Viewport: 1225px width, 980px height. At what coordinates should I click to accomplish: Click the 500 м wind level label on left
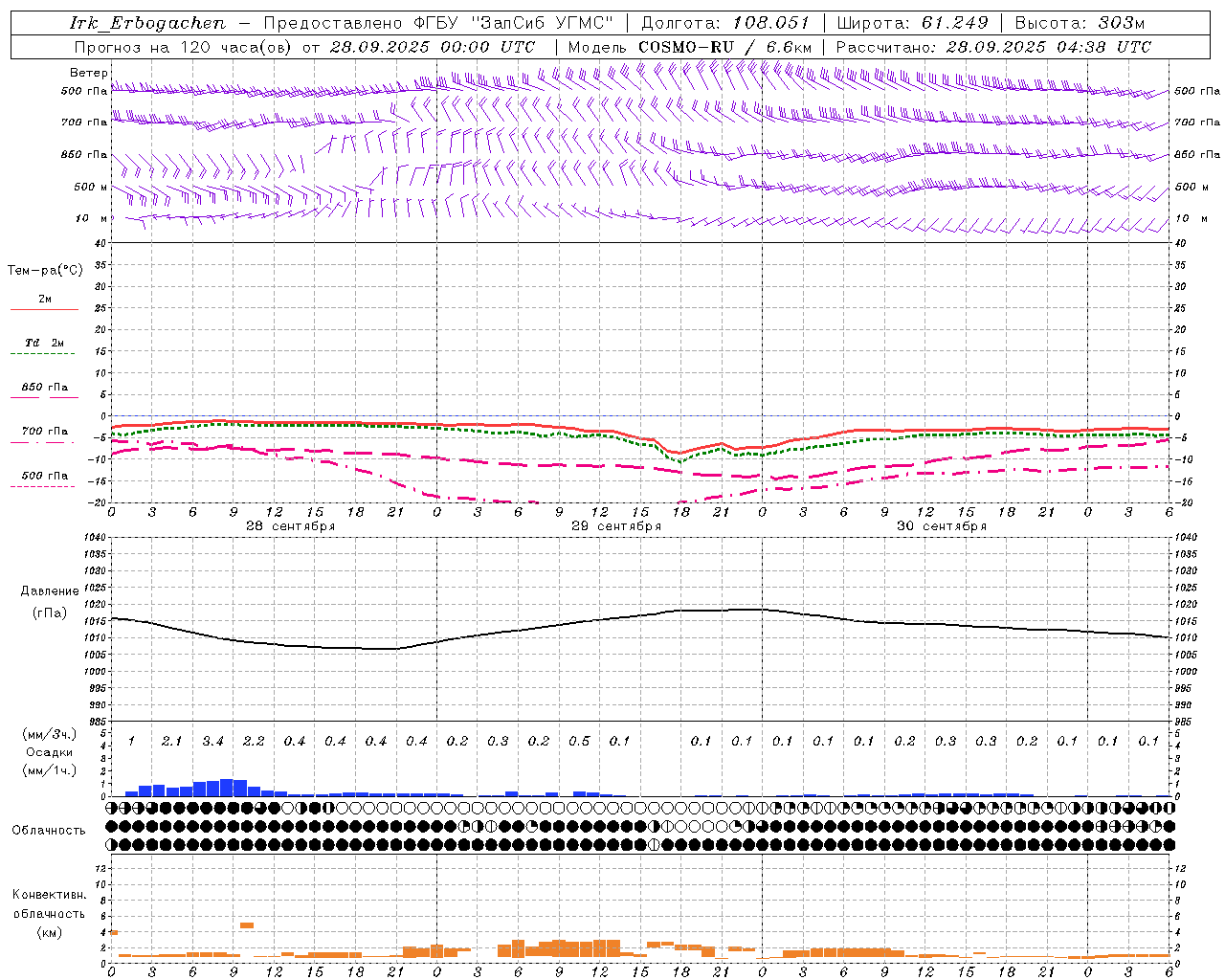(91, 187)
